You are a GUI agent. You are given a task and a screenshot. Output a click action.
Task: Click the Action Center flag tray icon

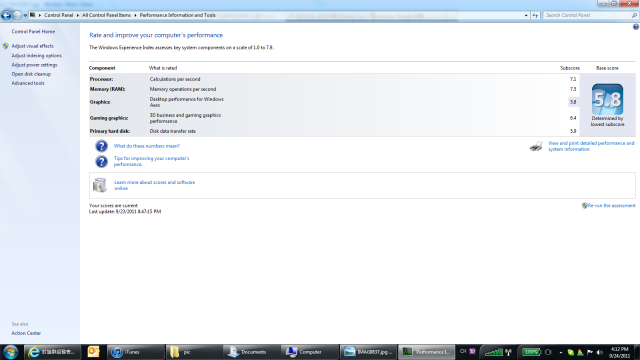point(590,352)
